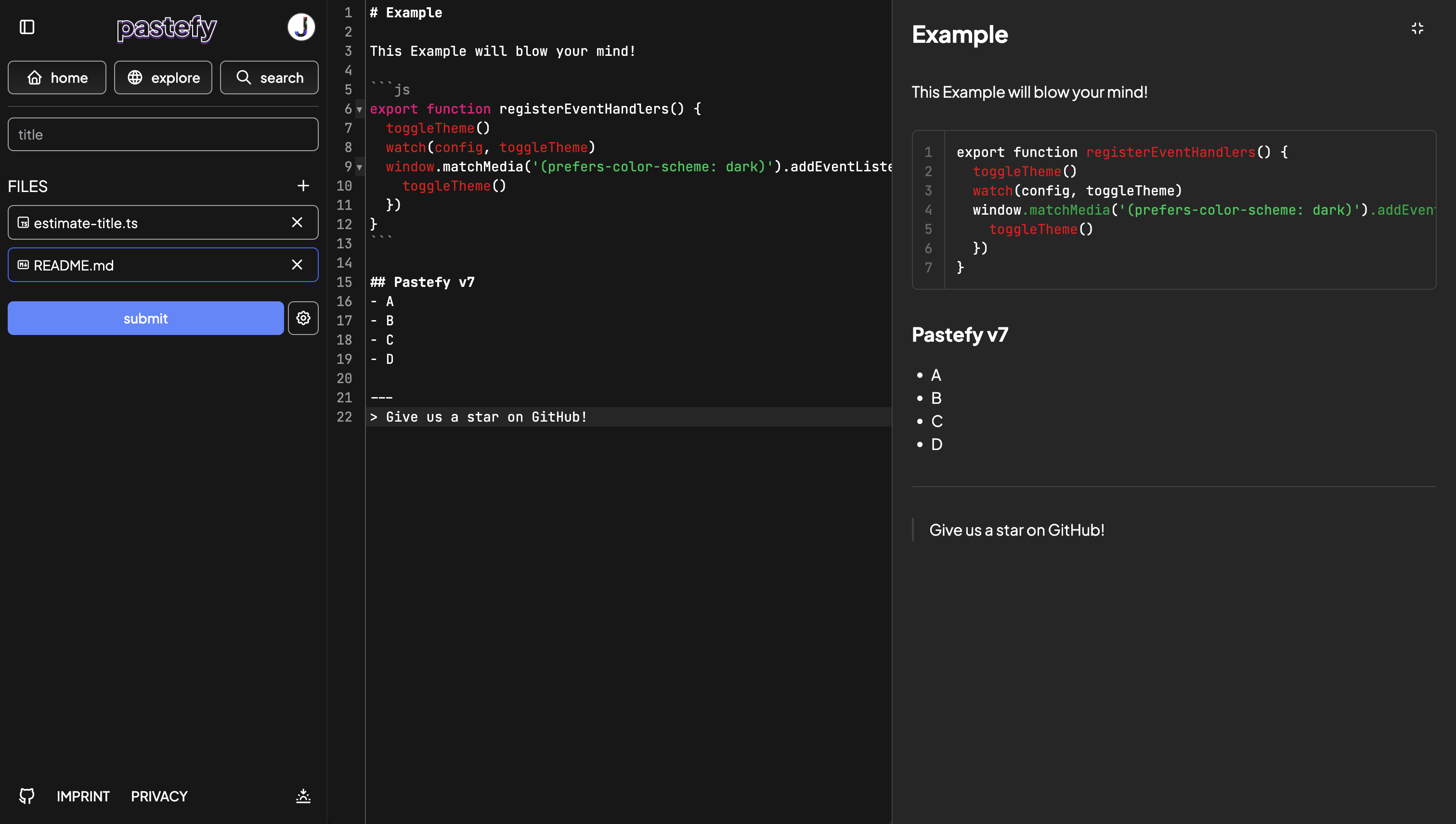This screenshot has width=1456, height=824.
Task: Fold the matchMedia block at line 9
Action: (x=360, y=167)
